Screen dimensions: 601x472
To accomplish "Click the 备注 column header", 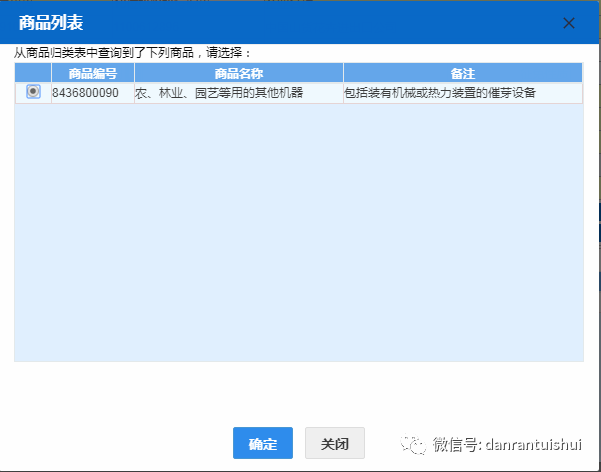I will tap(463, 73).
